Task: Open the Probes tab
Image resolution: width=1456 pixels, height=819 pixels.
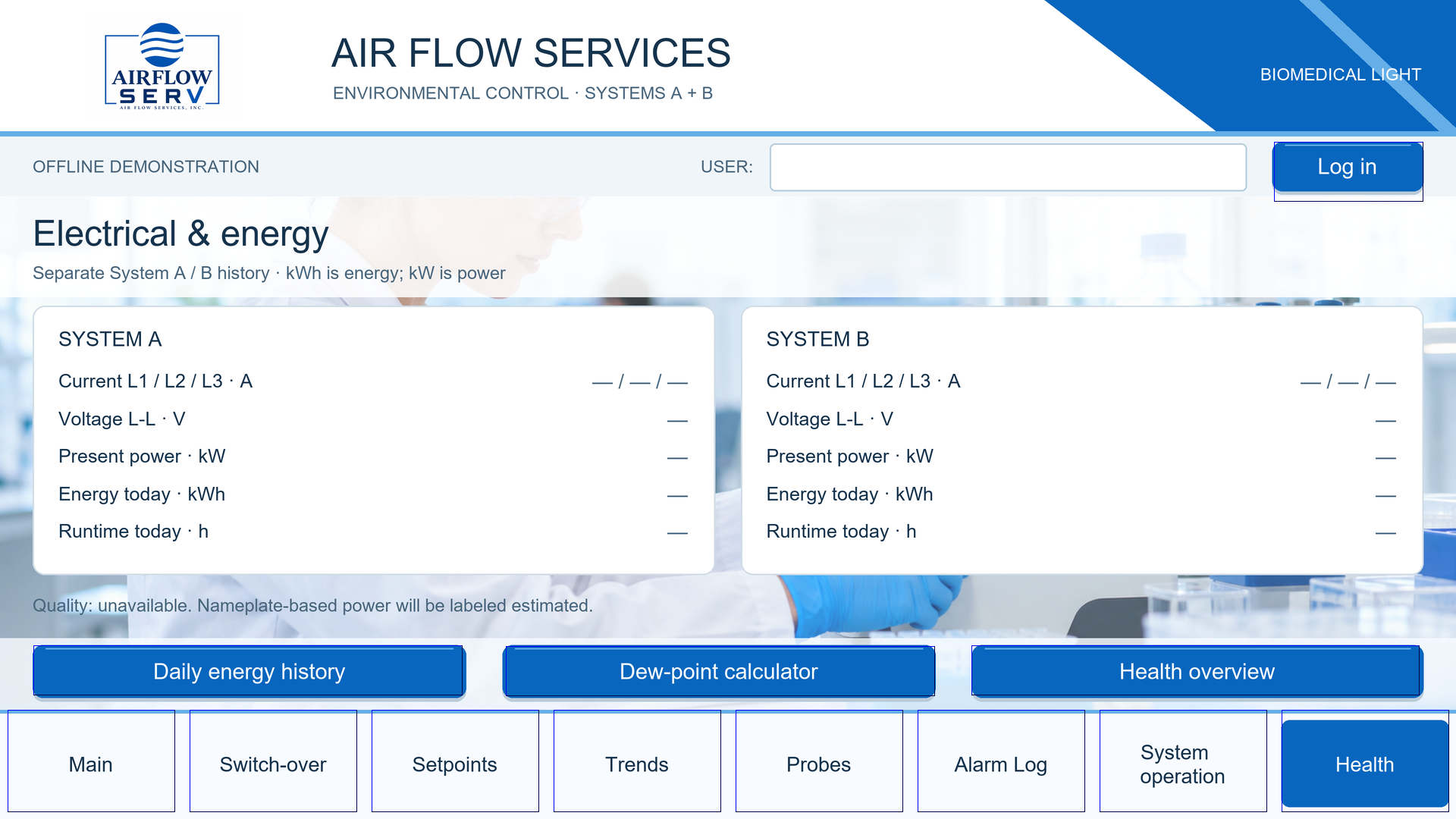Action: pos(819,761)
